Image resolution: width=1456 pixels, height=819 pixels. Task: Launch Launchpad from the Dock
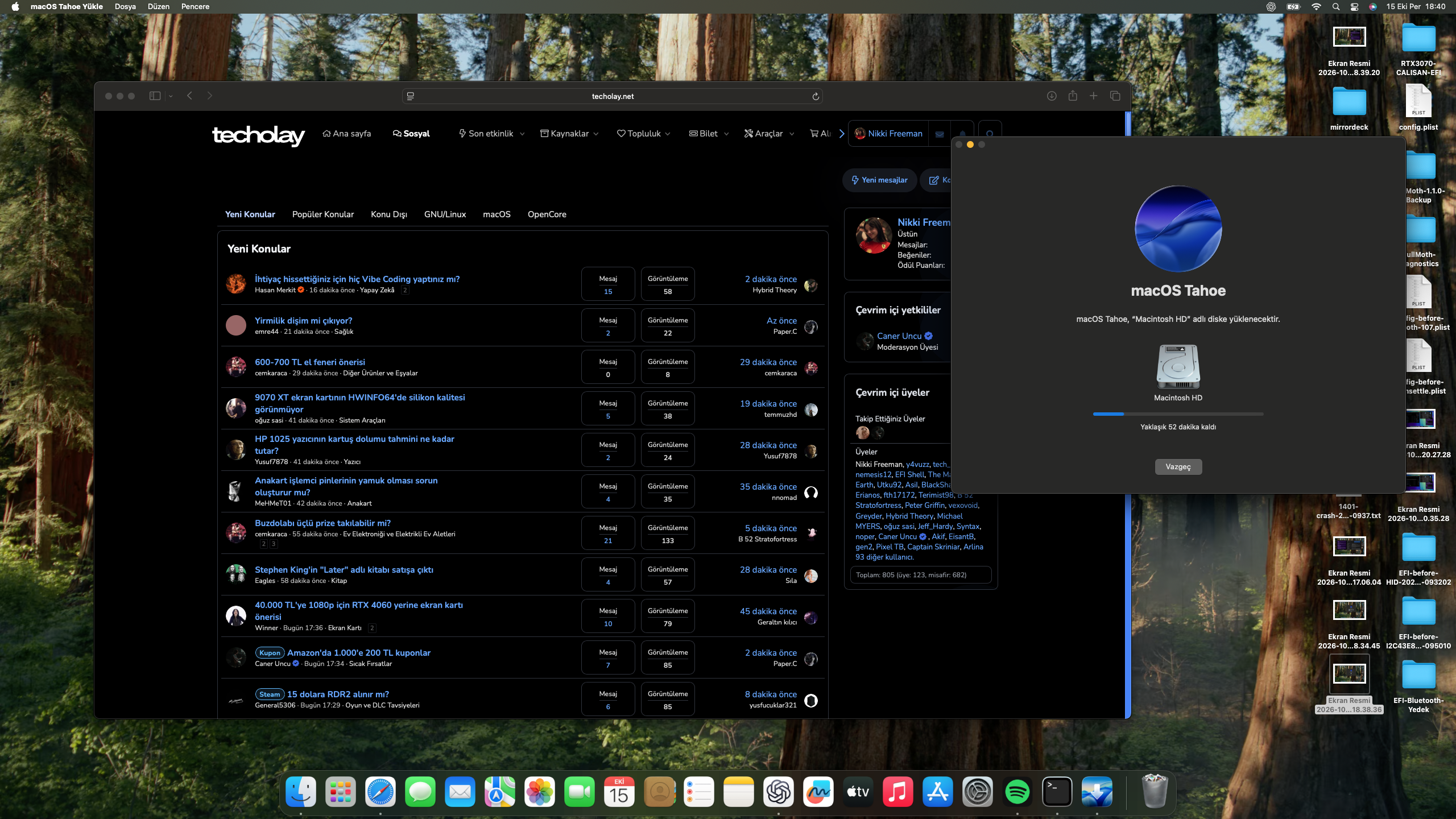click(x=341, y=792)
